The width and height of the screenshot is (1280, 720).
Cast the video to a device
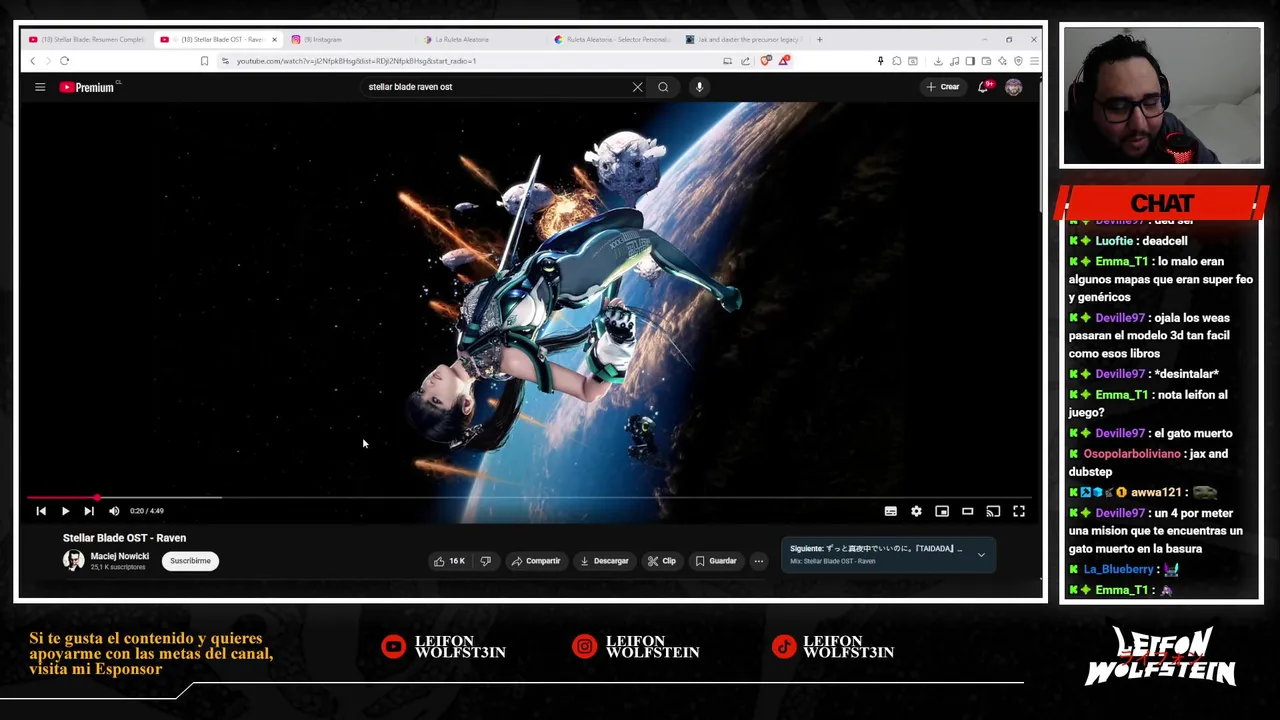pyautogui.click(x=993, y=511)
